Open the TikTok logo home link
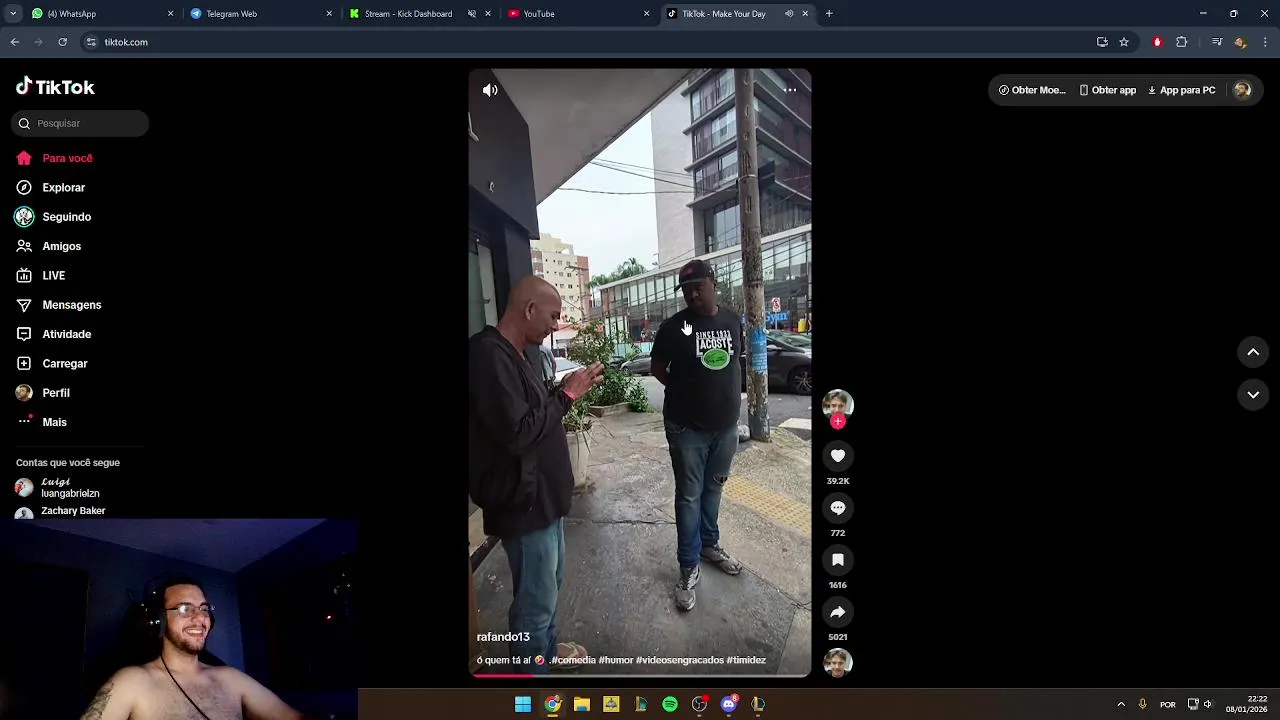This screenshot has width=1280, height=720. coord(55,87)
